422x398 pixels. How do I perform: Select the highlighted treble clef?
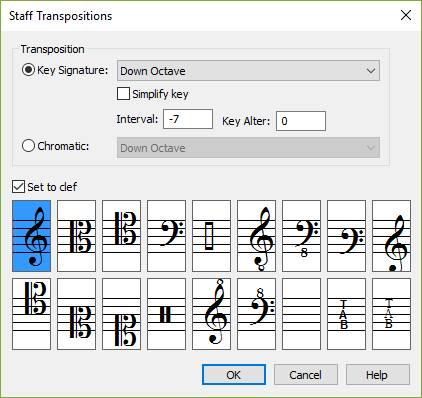(x=32, y=236)
